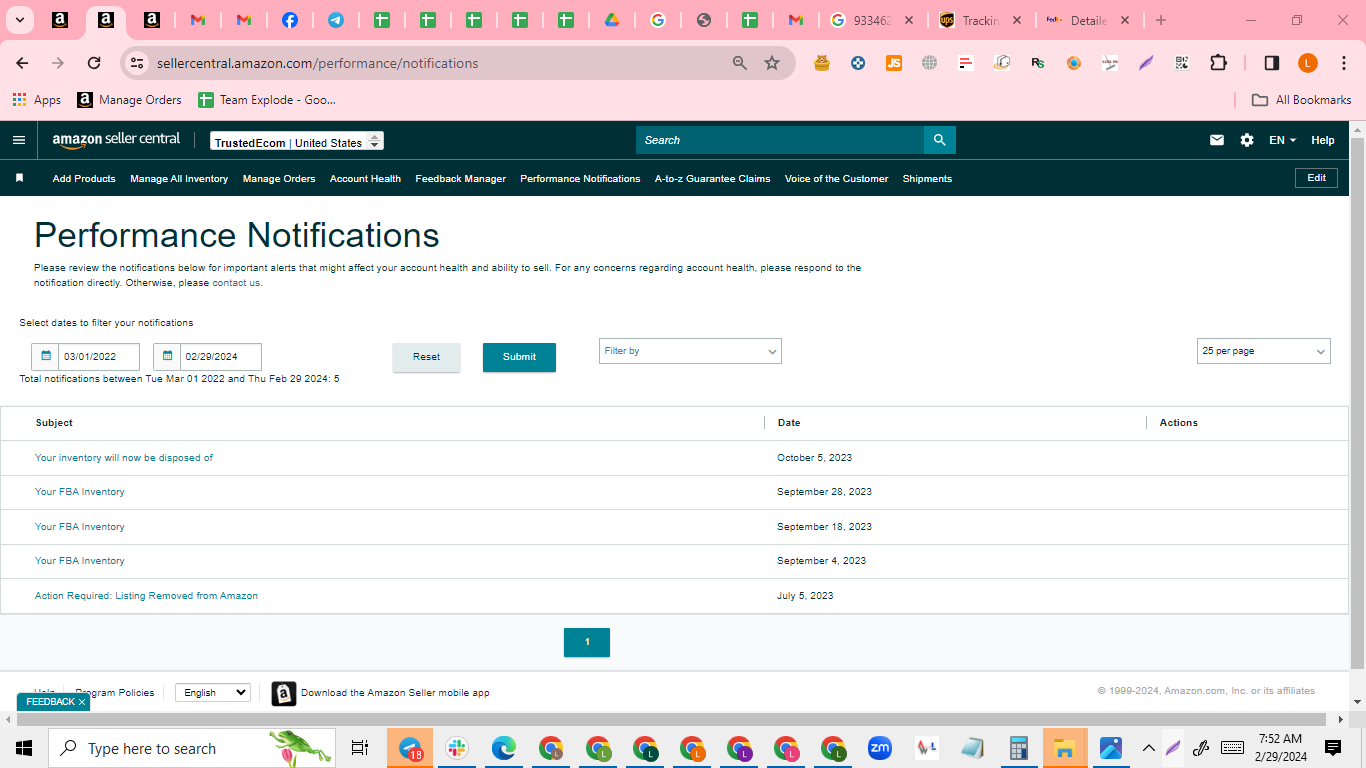Open a new browser tab

click(x=1161, y=20)
